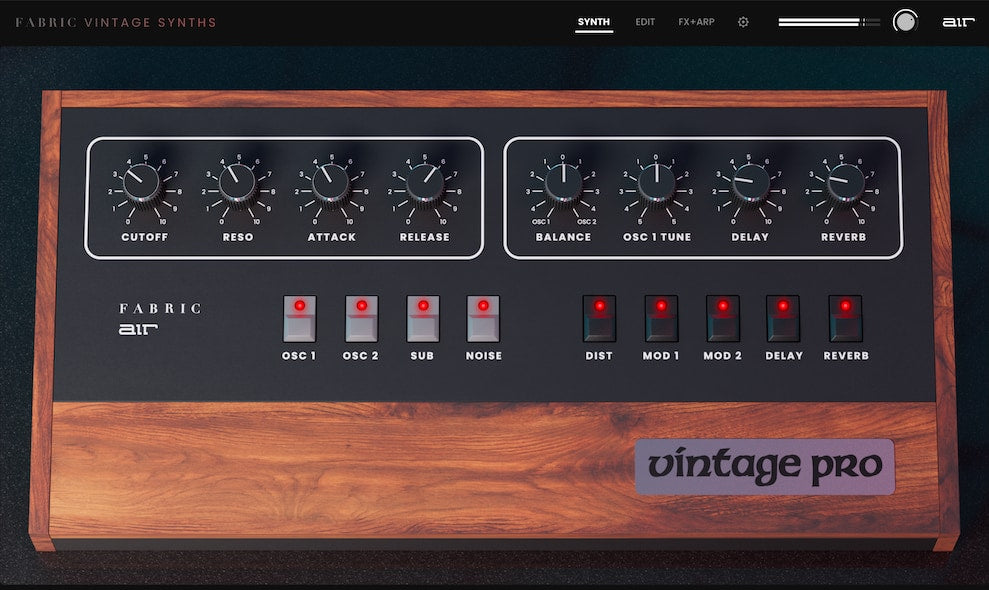Turn off the NOISE switch
The width and height of the screenshot is (989, 590).
483,318
